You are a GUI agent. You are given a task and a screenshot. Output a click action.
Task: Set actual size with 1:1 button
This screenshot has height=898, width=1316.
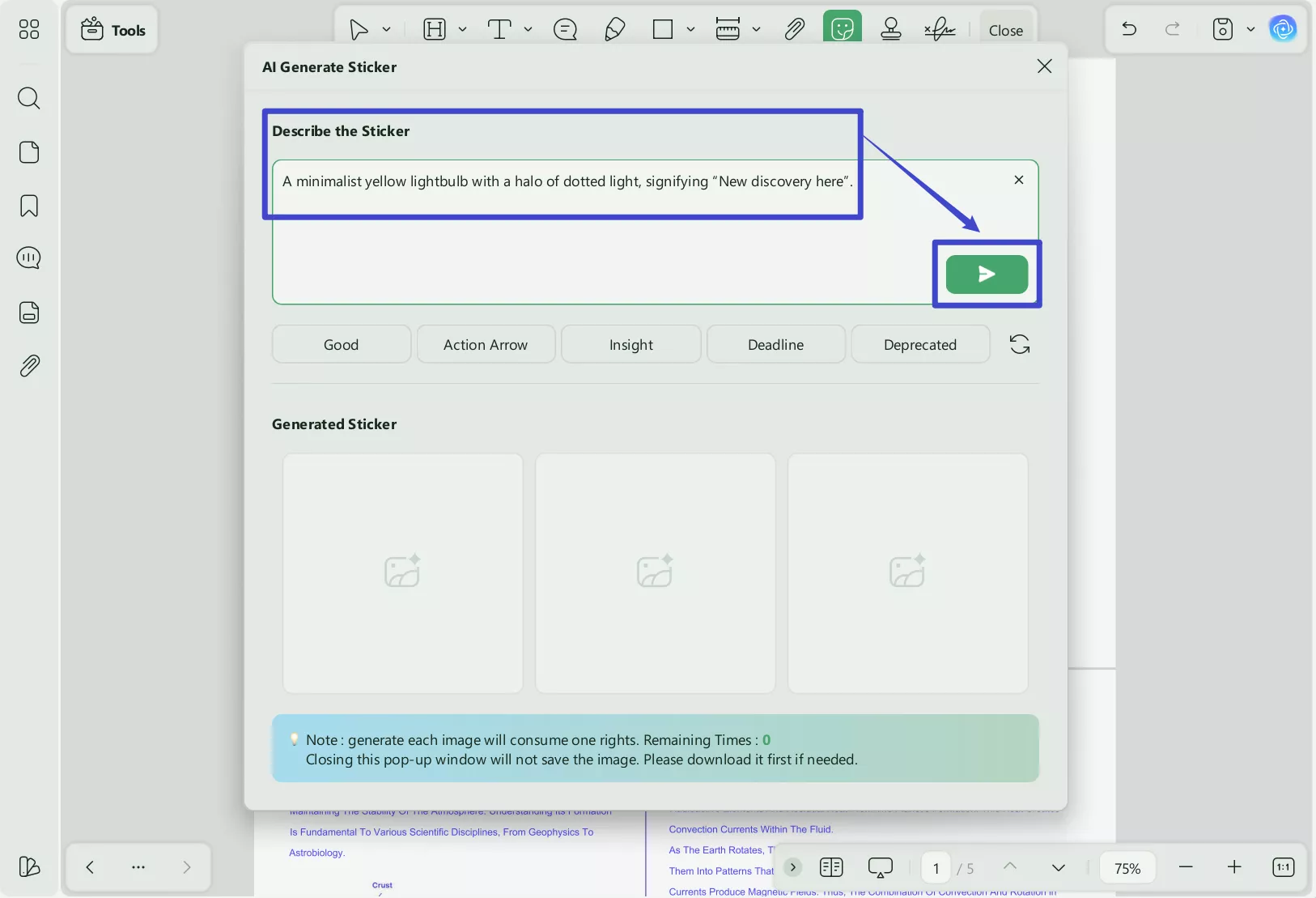click(1284, 867)
